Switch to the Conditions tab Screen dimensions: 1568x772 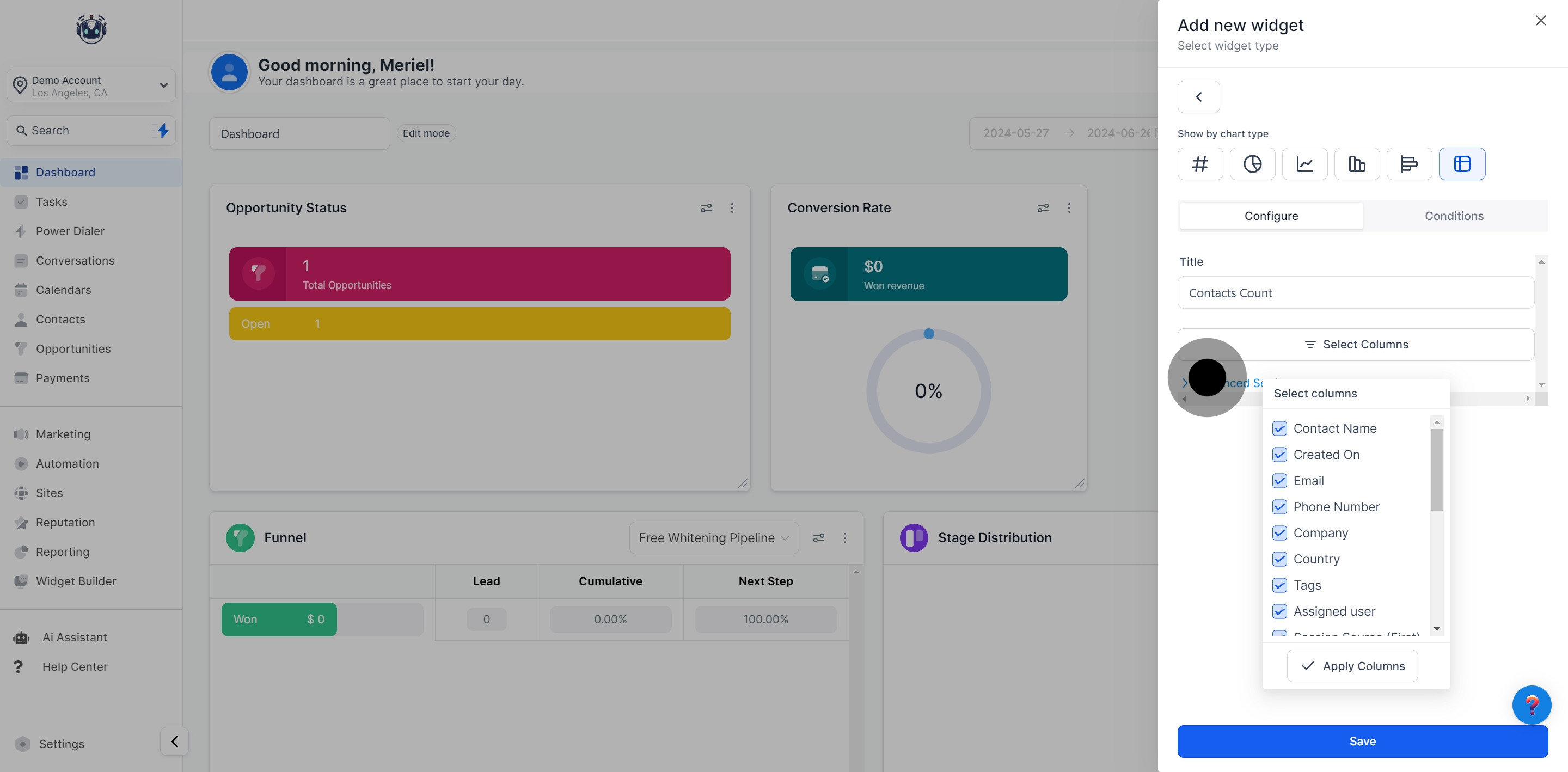pos(1454,216)
